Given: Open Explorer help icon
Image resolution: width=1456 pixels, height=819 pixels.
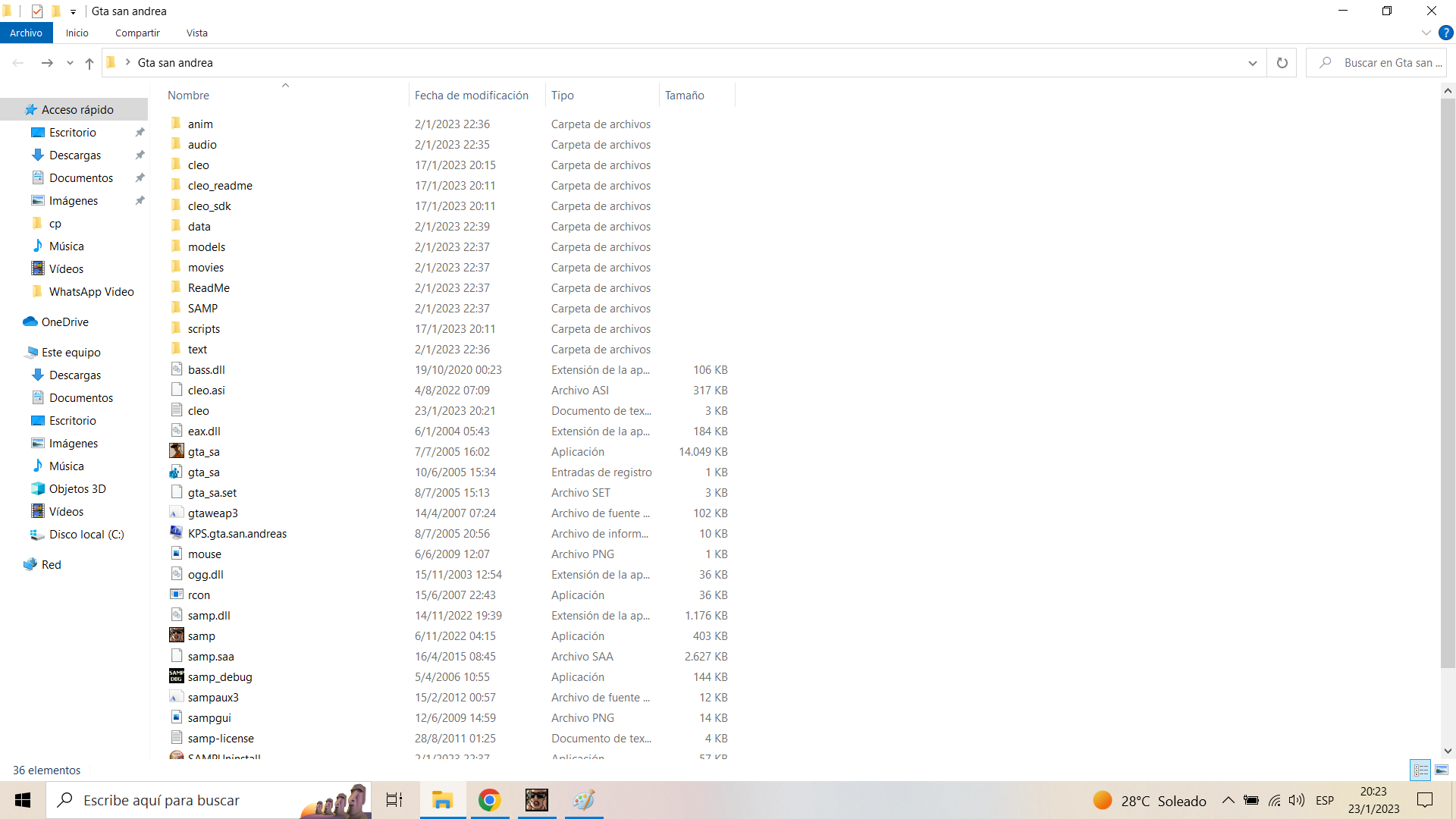Looking at the screenshot, I should tap(1446, 33).
